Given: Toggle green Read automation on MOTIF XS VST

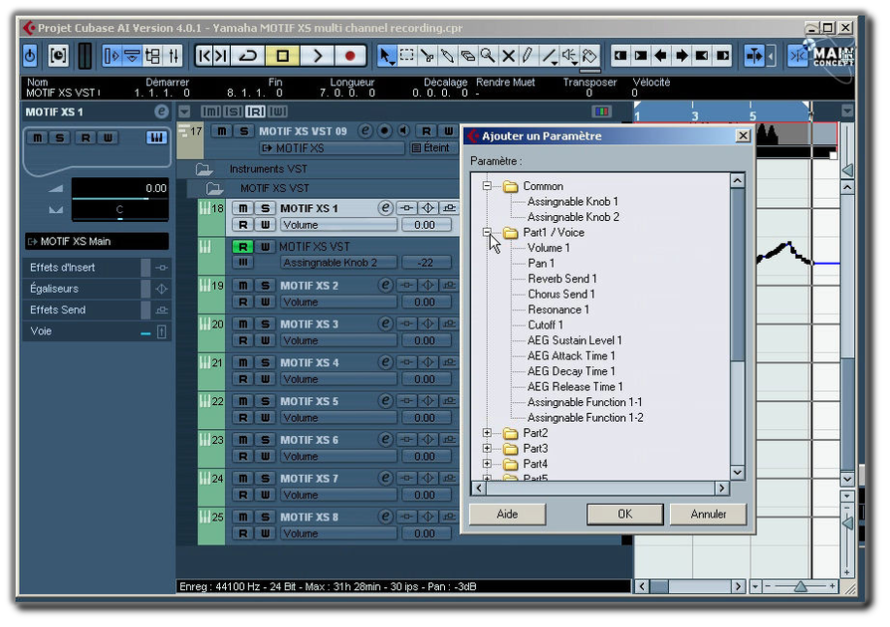Looking at the screenshot, I should [243, 247].
